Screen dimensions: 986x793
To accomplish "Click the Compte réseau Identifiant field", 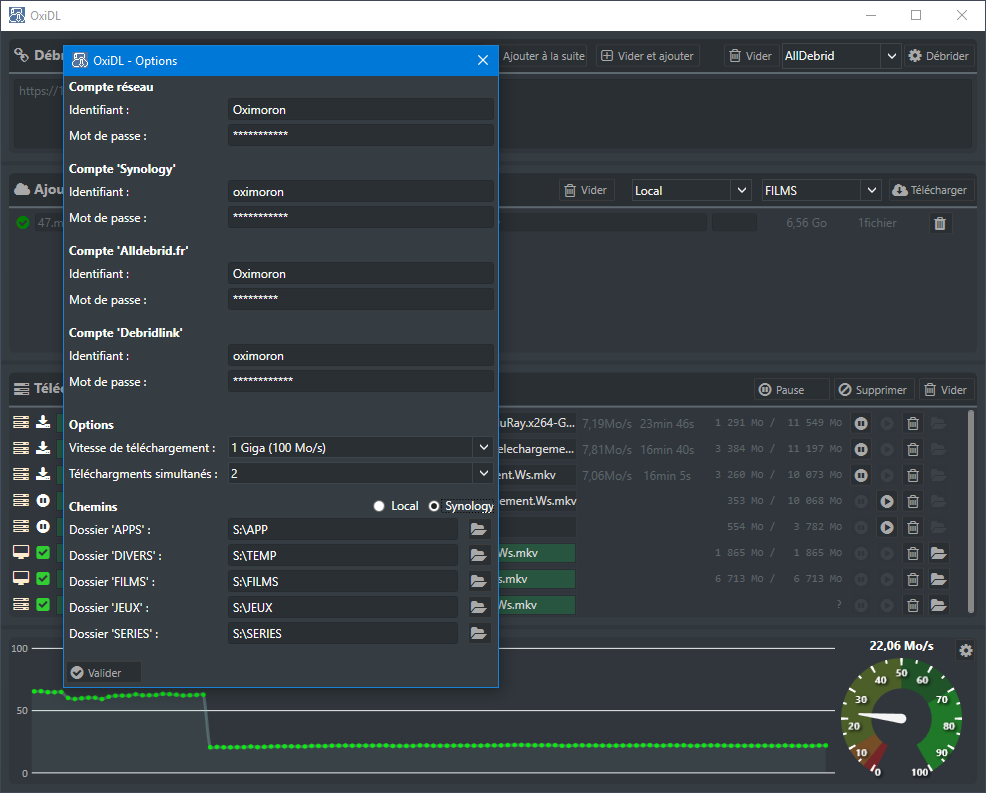I will point(360,109).
